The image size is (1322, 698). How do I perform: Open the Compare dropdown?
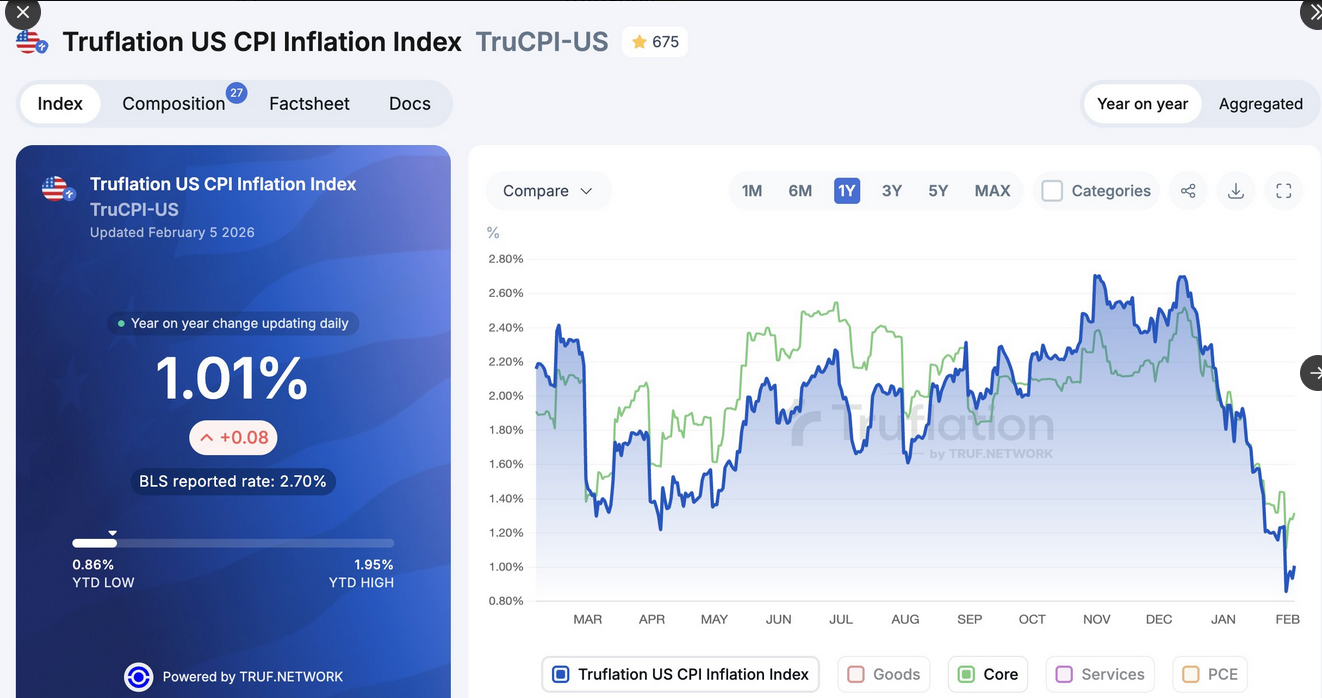548,191
